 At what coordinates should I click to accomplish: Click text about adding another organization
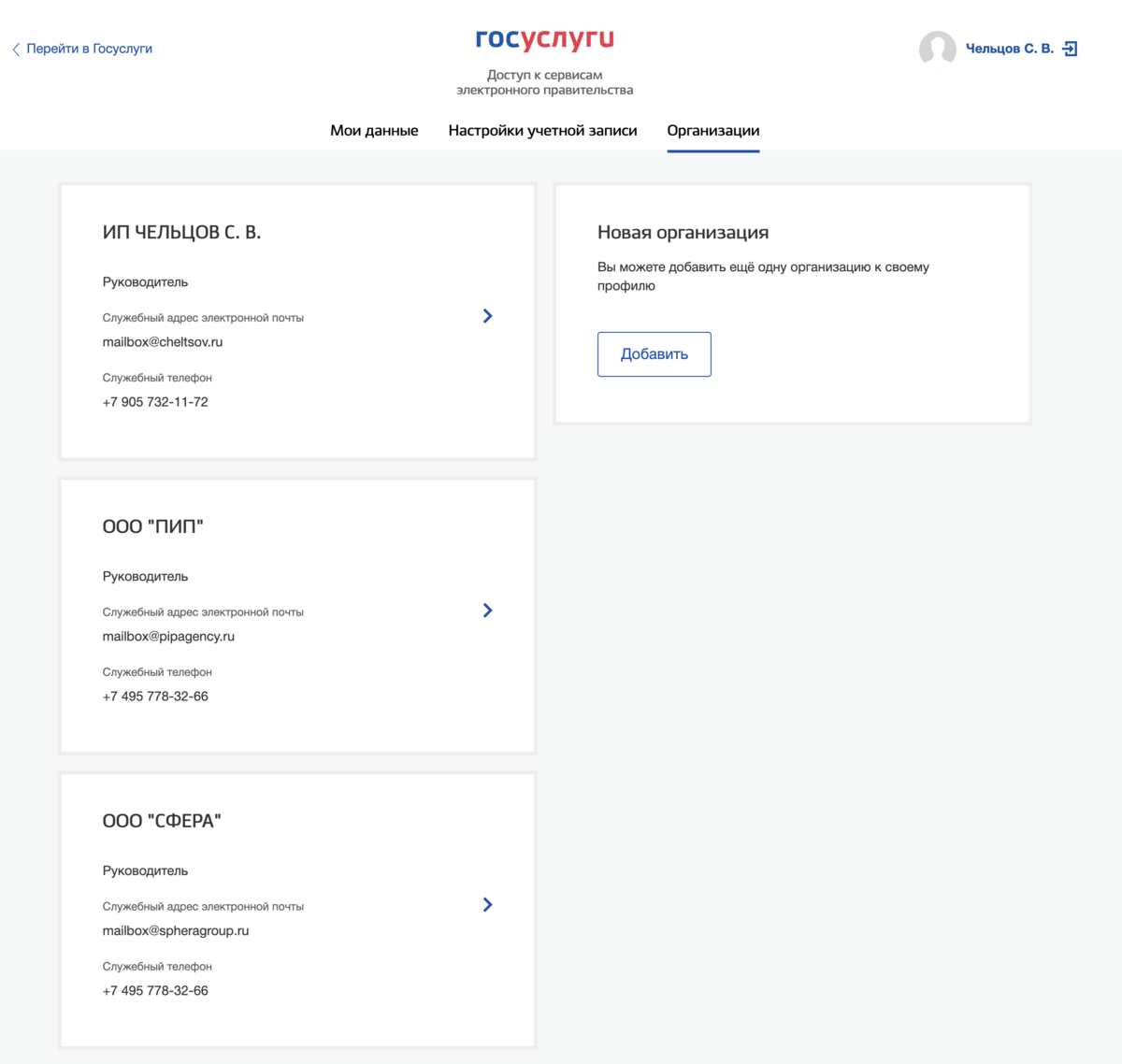pyautogui.click(x=763, y=277)
